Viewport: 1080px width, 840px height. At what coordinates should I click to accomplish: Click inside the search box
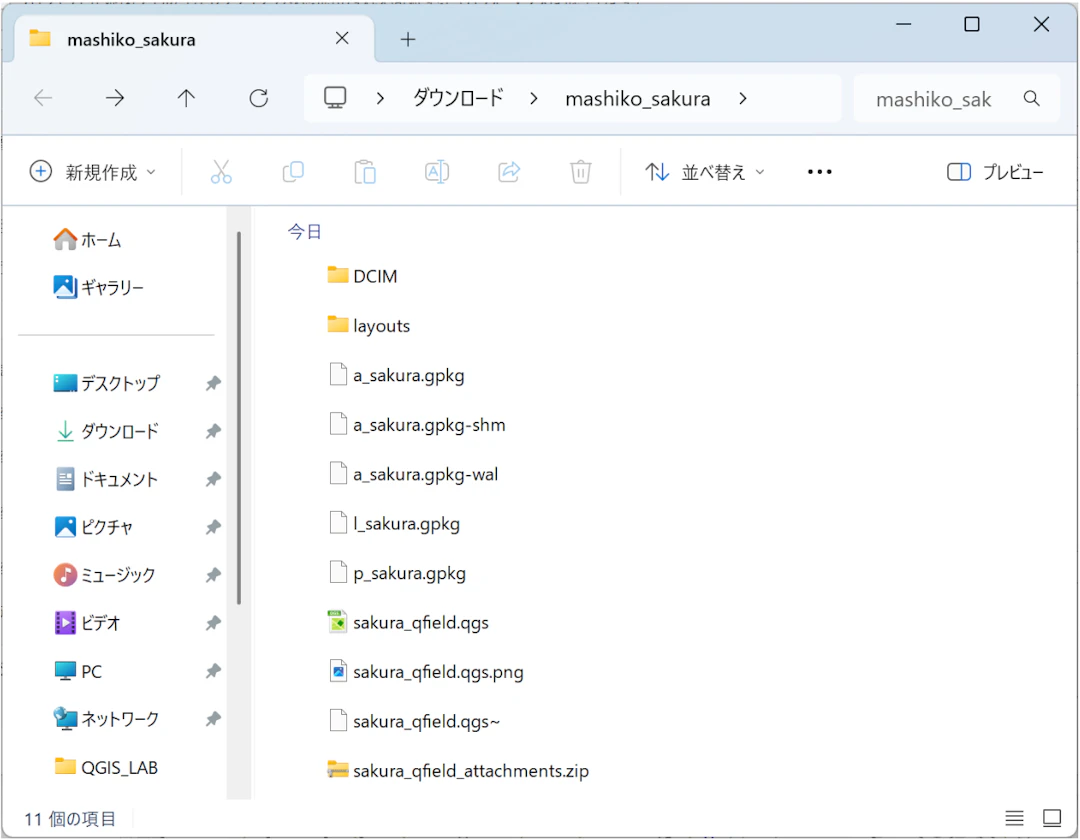[x=940, y=98]
